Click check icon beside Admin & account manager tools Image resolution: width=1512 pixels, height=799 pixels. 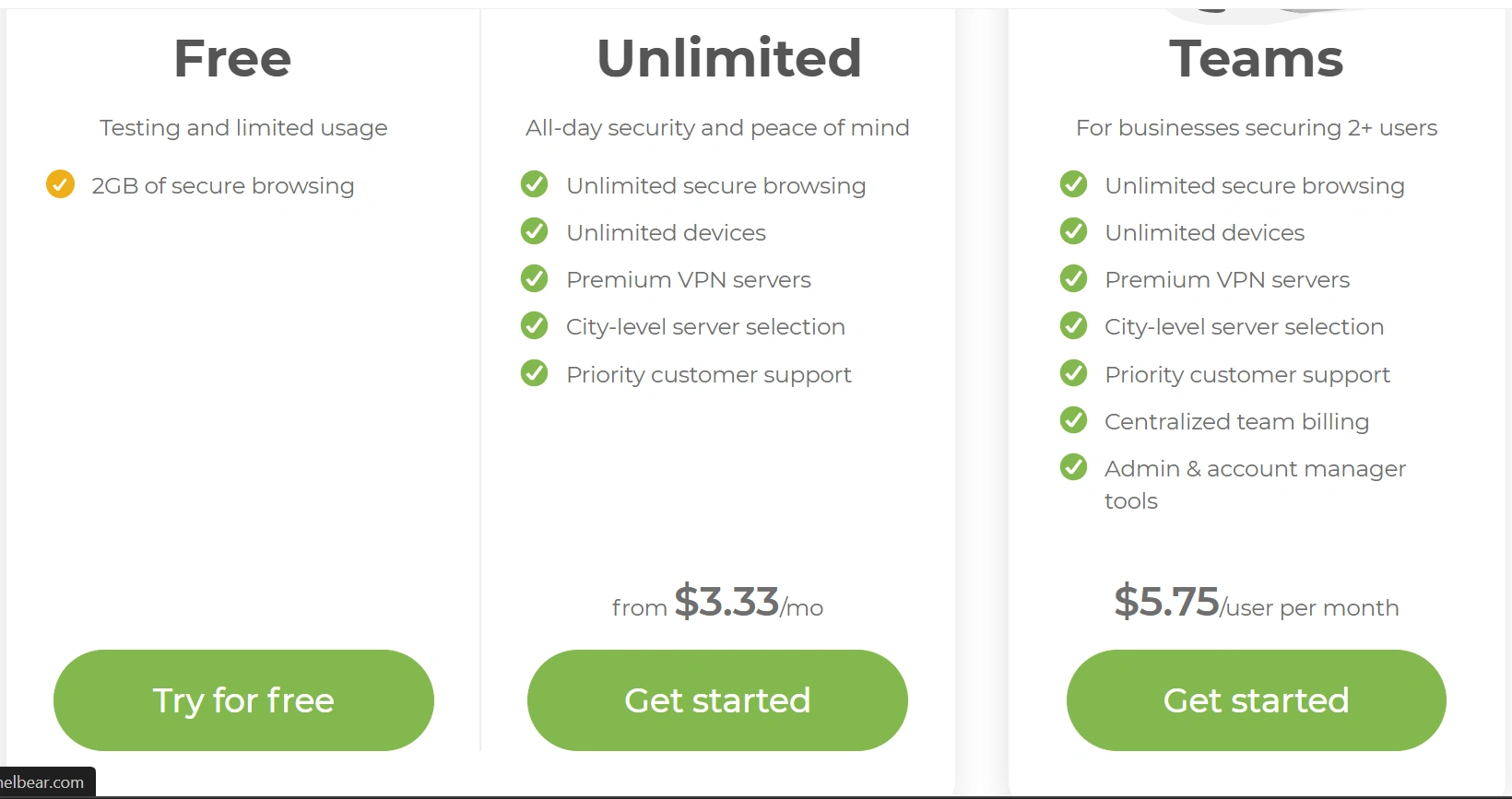click(1073, 467)
